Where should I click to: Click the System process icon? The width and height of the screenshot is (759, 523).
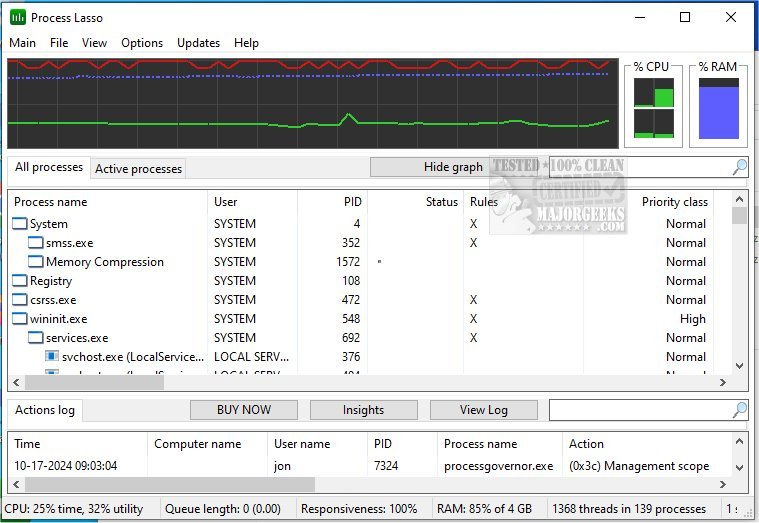click(20, 224)
